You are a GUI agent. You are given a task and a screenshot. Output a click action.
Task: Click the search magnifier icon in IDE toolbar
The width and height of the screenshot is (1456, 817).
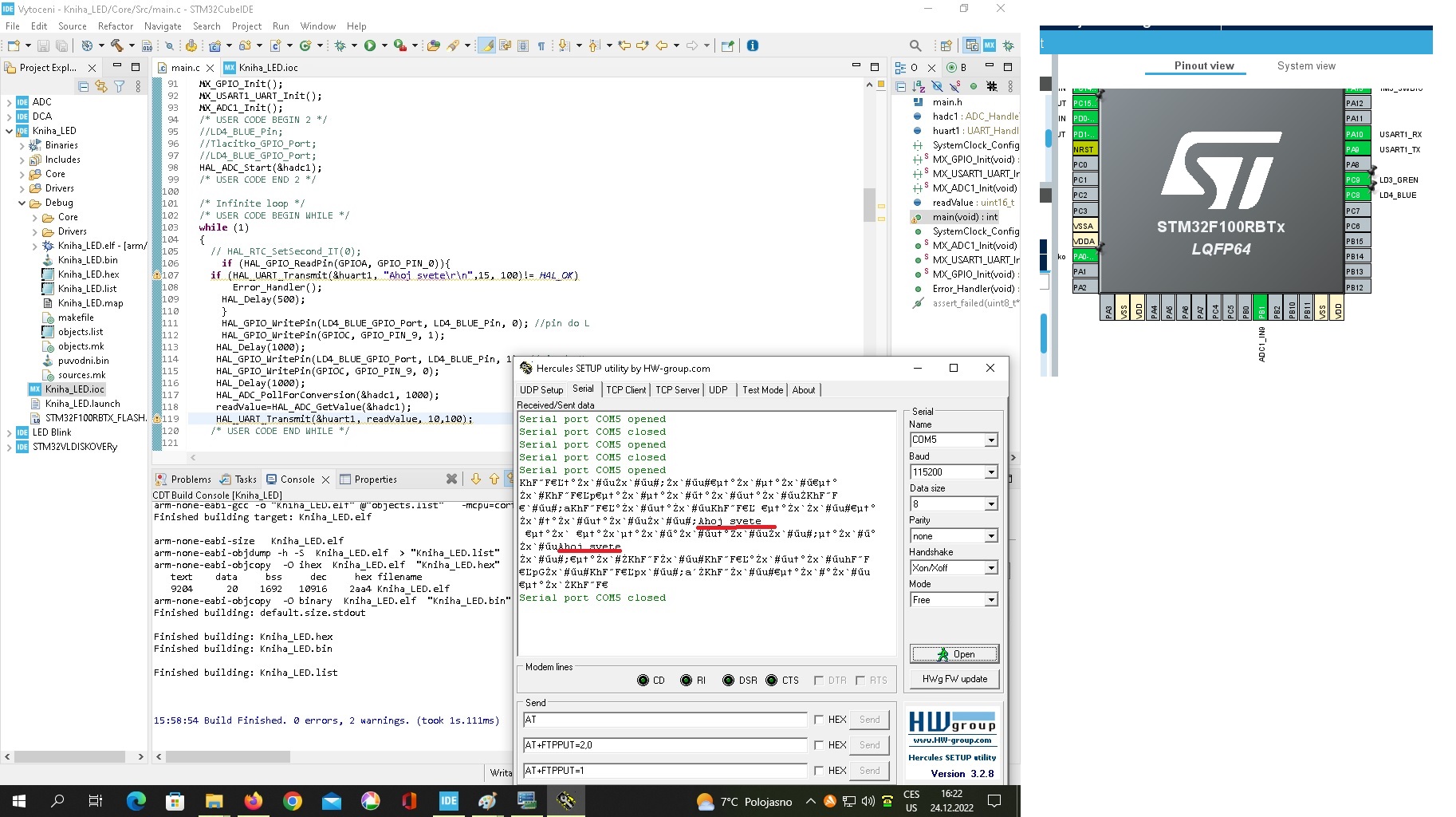pyautogui.click(x=915, y=45)
